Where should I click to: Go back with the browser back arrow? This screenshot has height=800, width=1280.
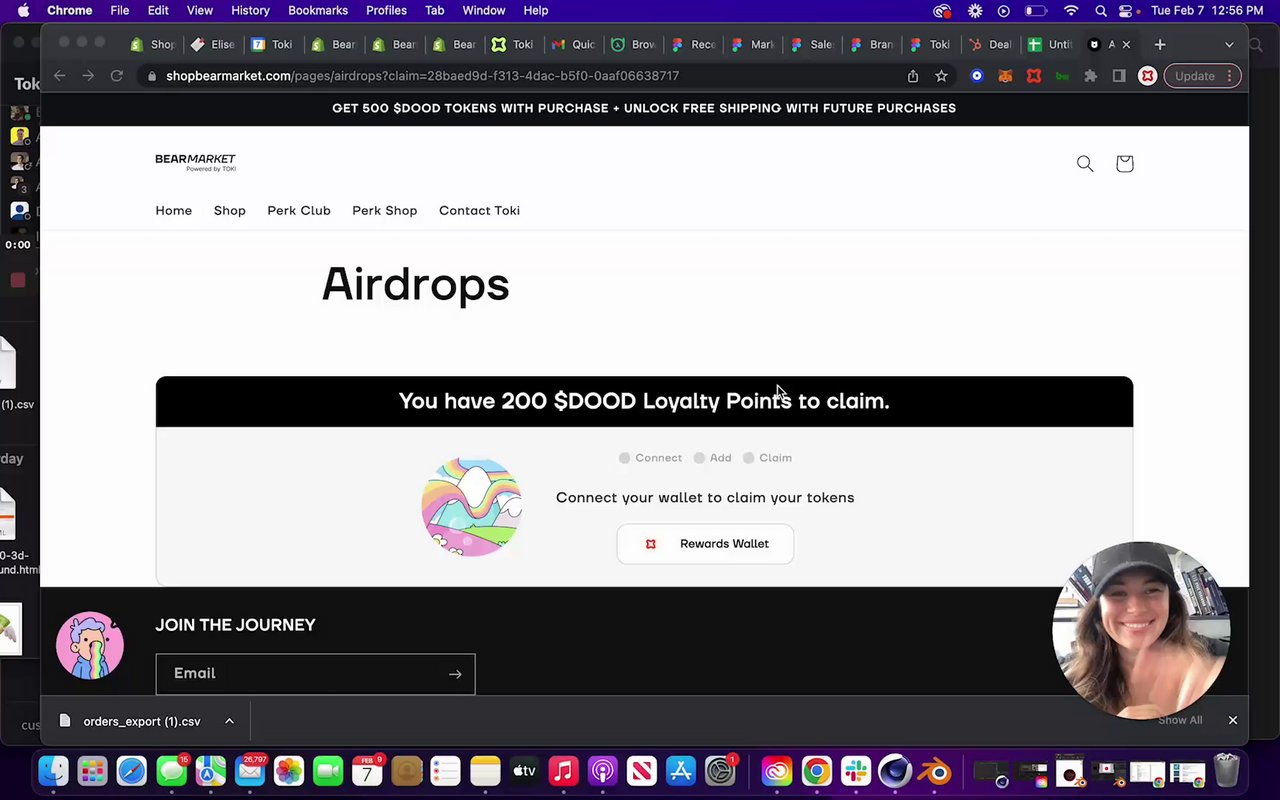pos(60,76)
